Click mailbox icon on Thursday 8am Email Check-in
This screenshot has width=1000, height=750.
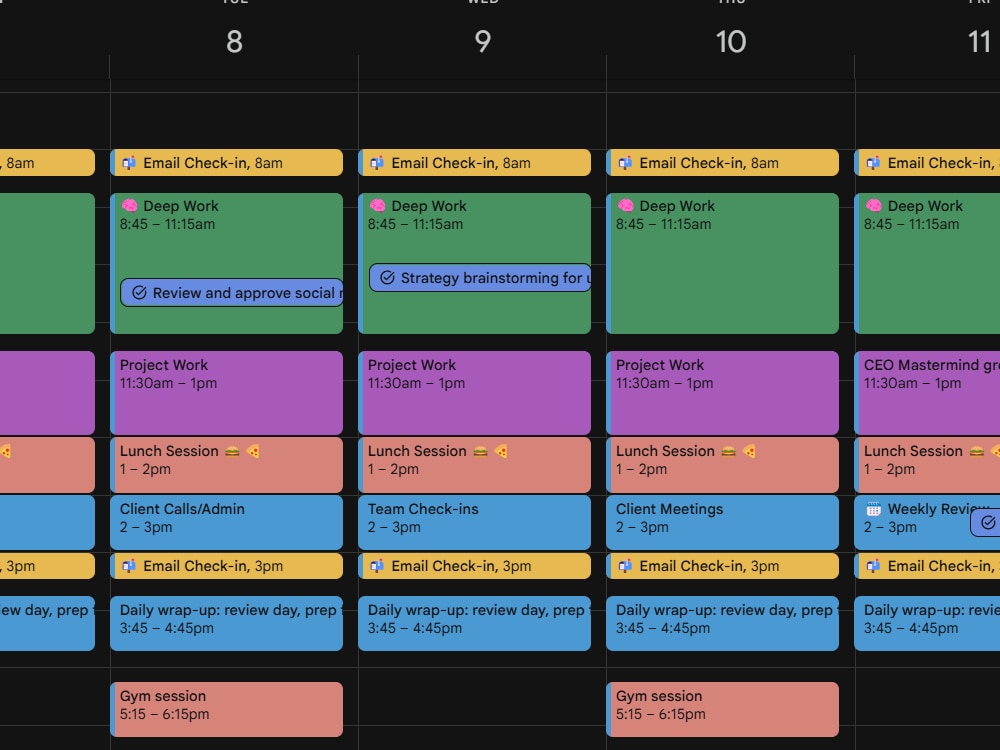click(x=626, y=163)
